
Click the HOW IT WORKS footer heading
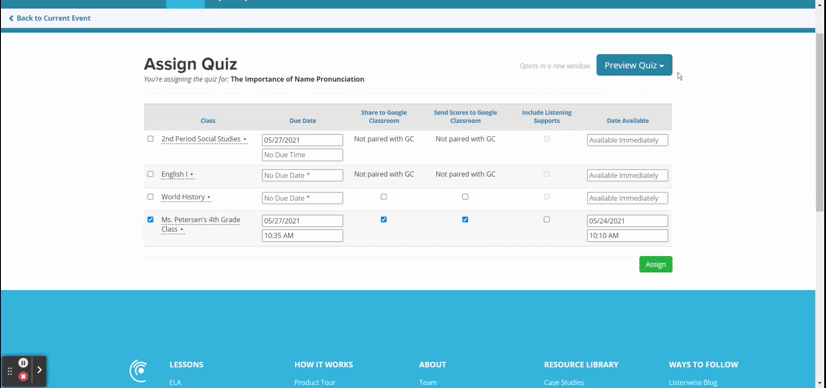coord(323,364)
